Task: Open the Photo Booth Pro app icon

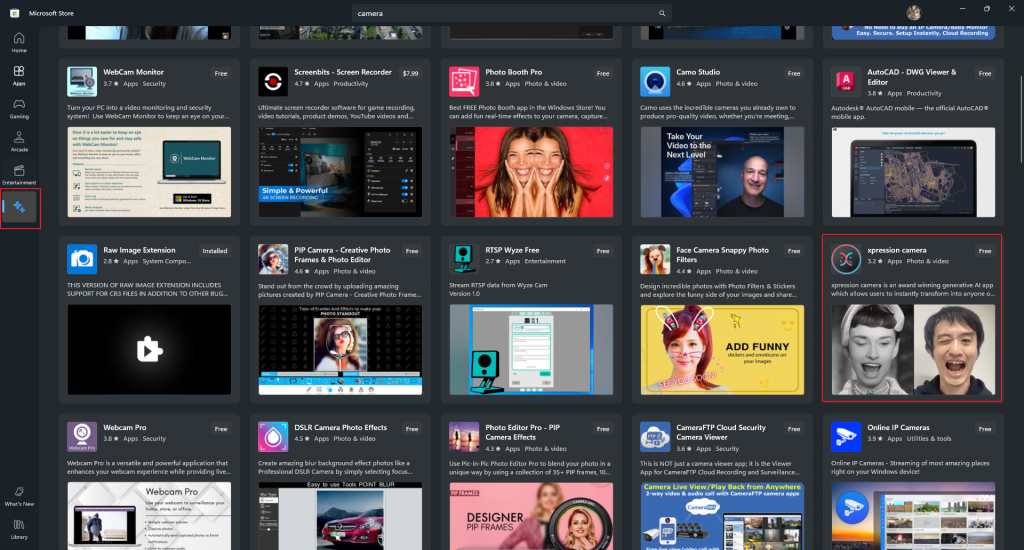Action: tap(464, 82)
